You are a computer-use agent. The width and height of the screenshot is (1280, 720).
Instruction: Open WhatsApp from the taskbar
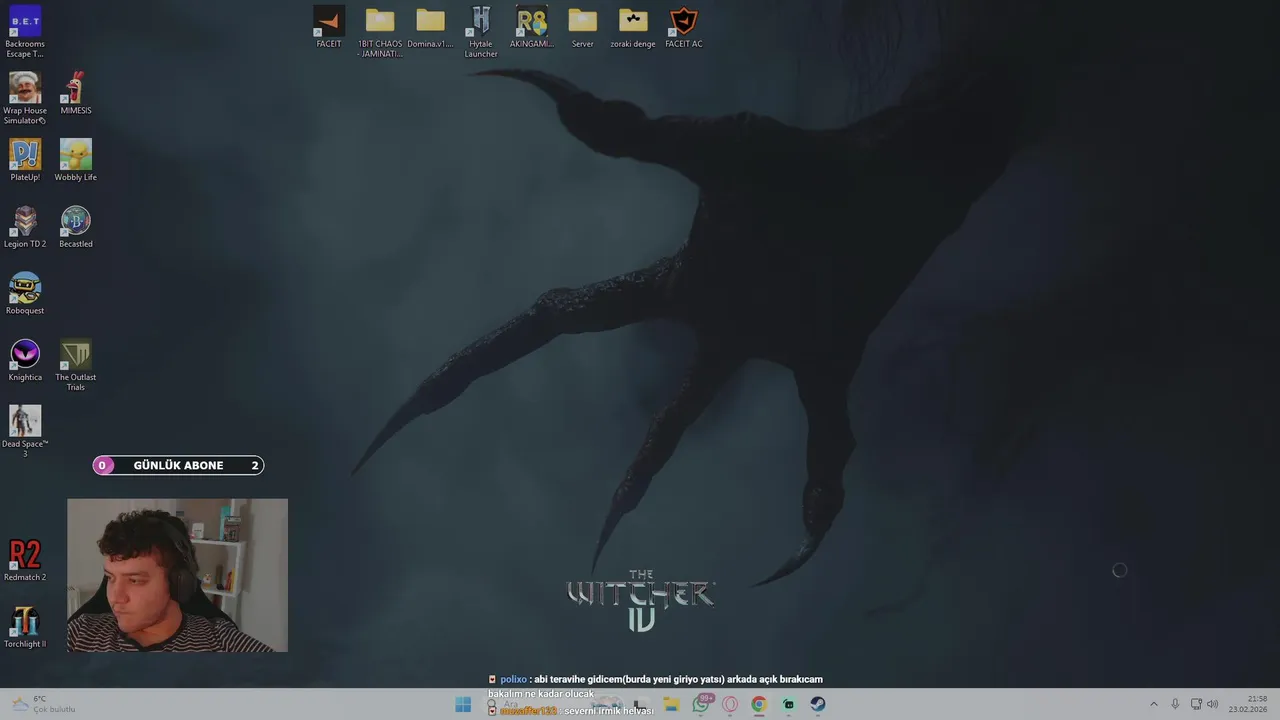pyautogui.click(x=702, y=704)
